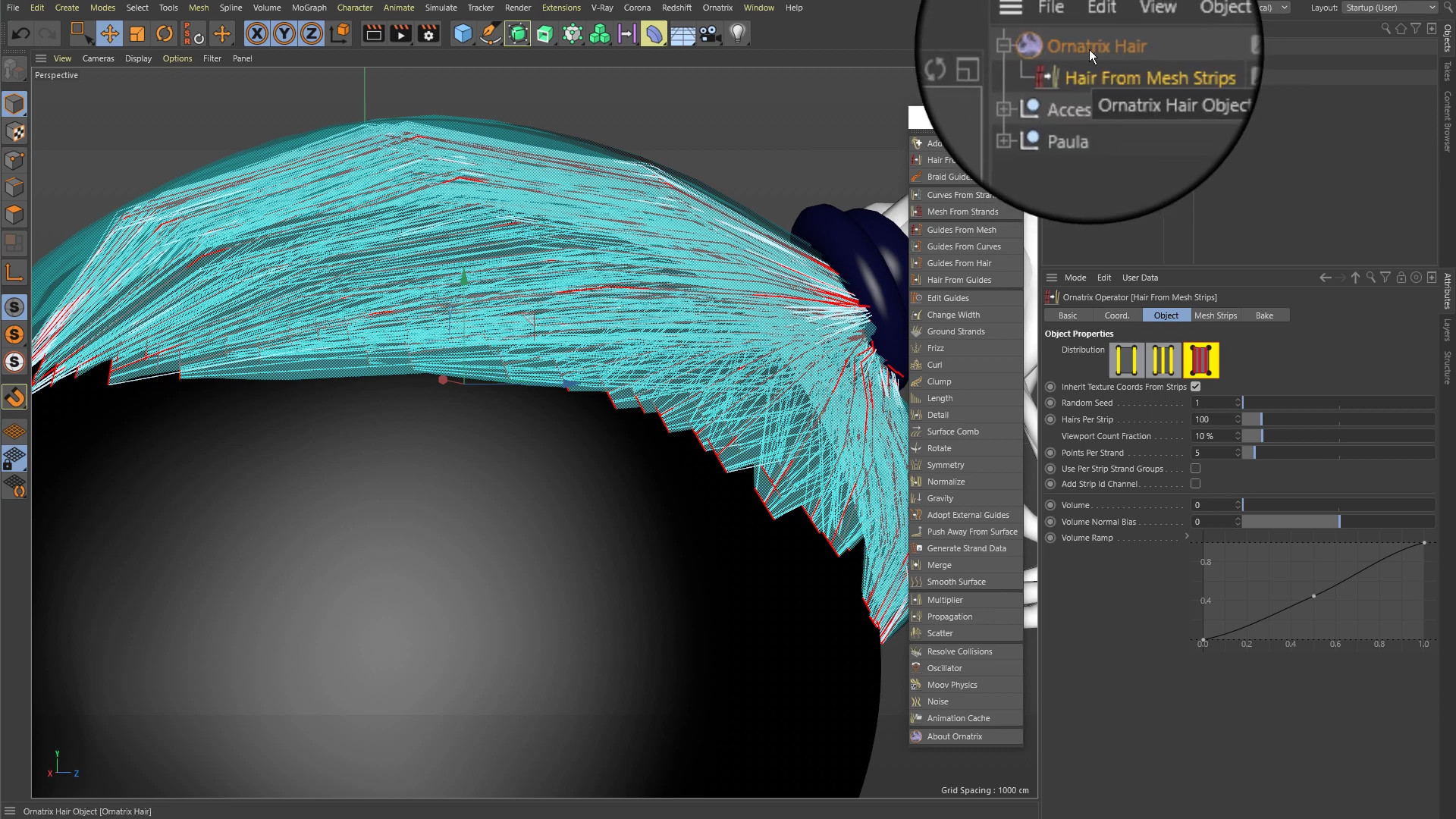
Task: Toggle Random Seed animation dot
Action: 1050,403
